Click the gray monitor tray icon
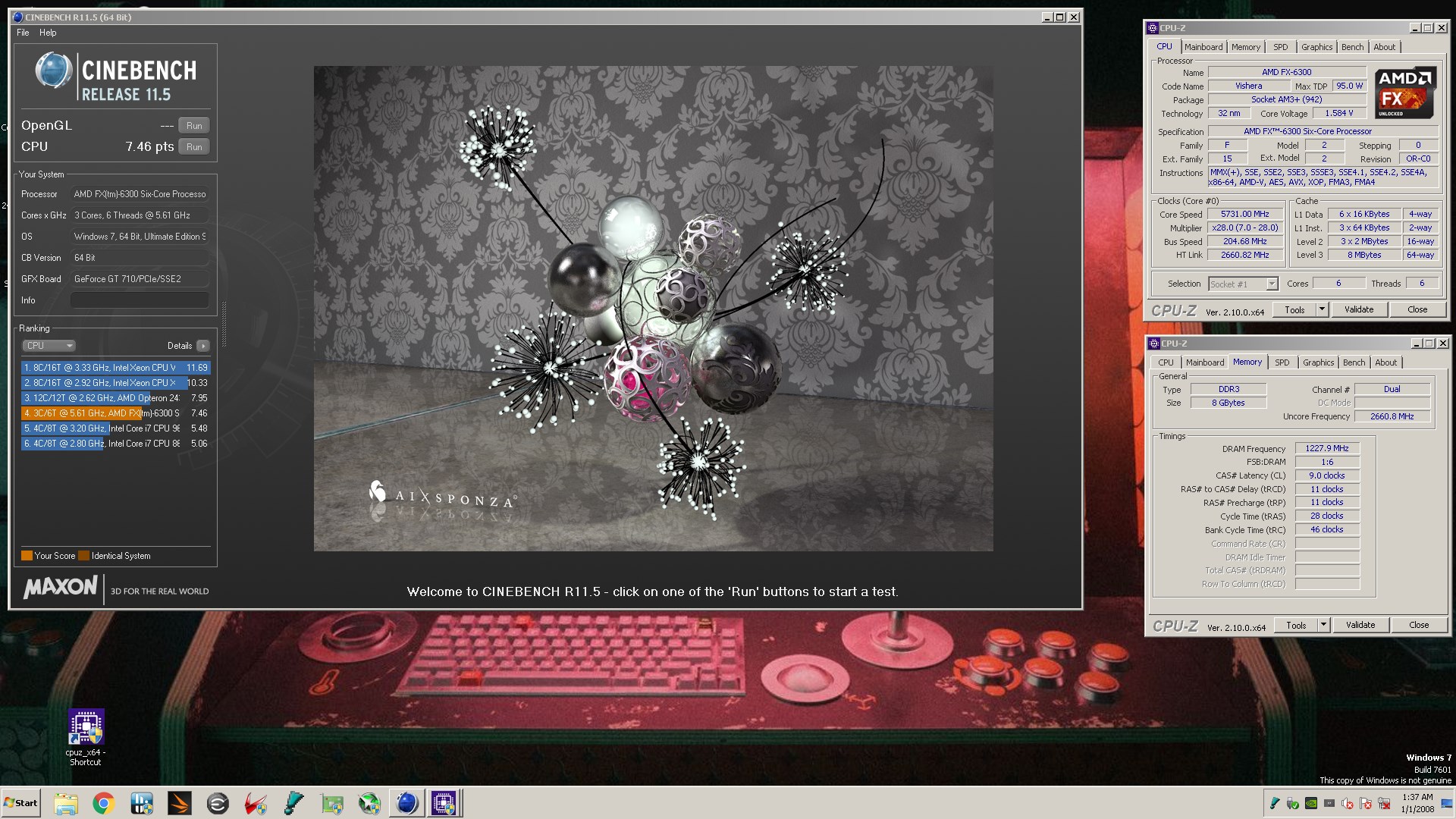Image resolution: width=1456 pixels, height=819 pixels. coord(1329,803)
